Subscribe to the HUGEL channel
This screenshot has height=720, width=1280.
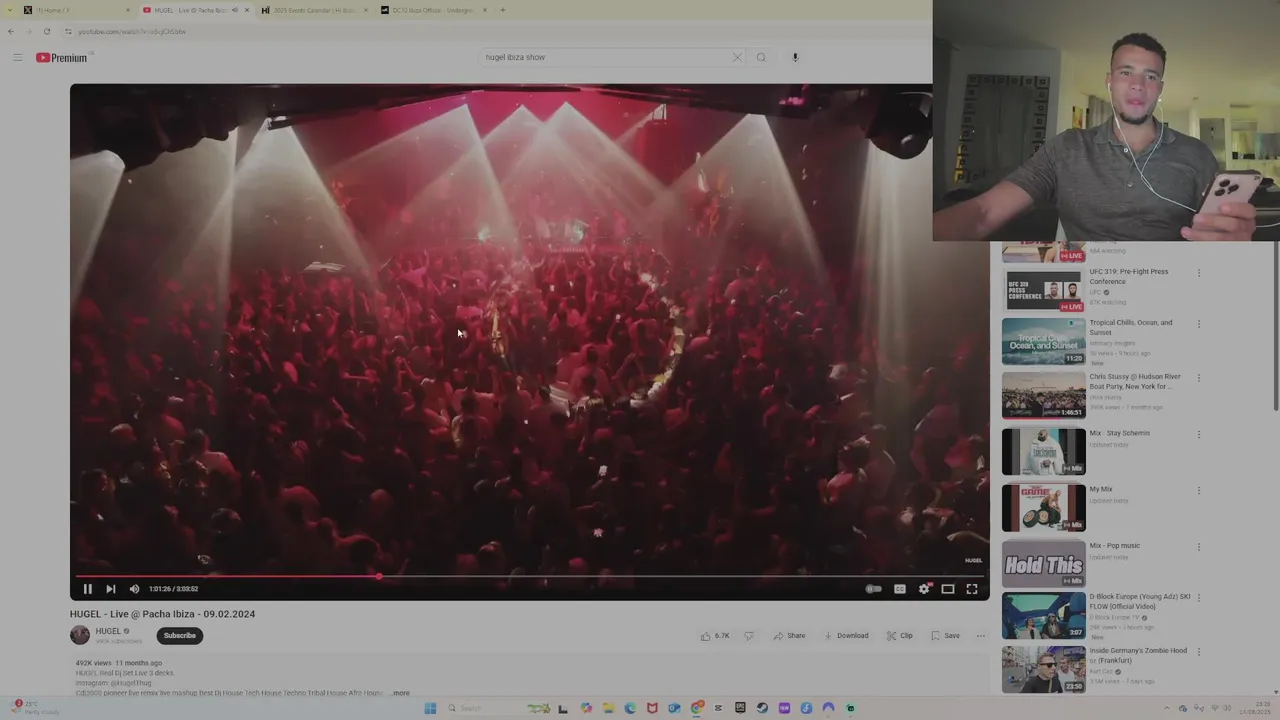180,635
